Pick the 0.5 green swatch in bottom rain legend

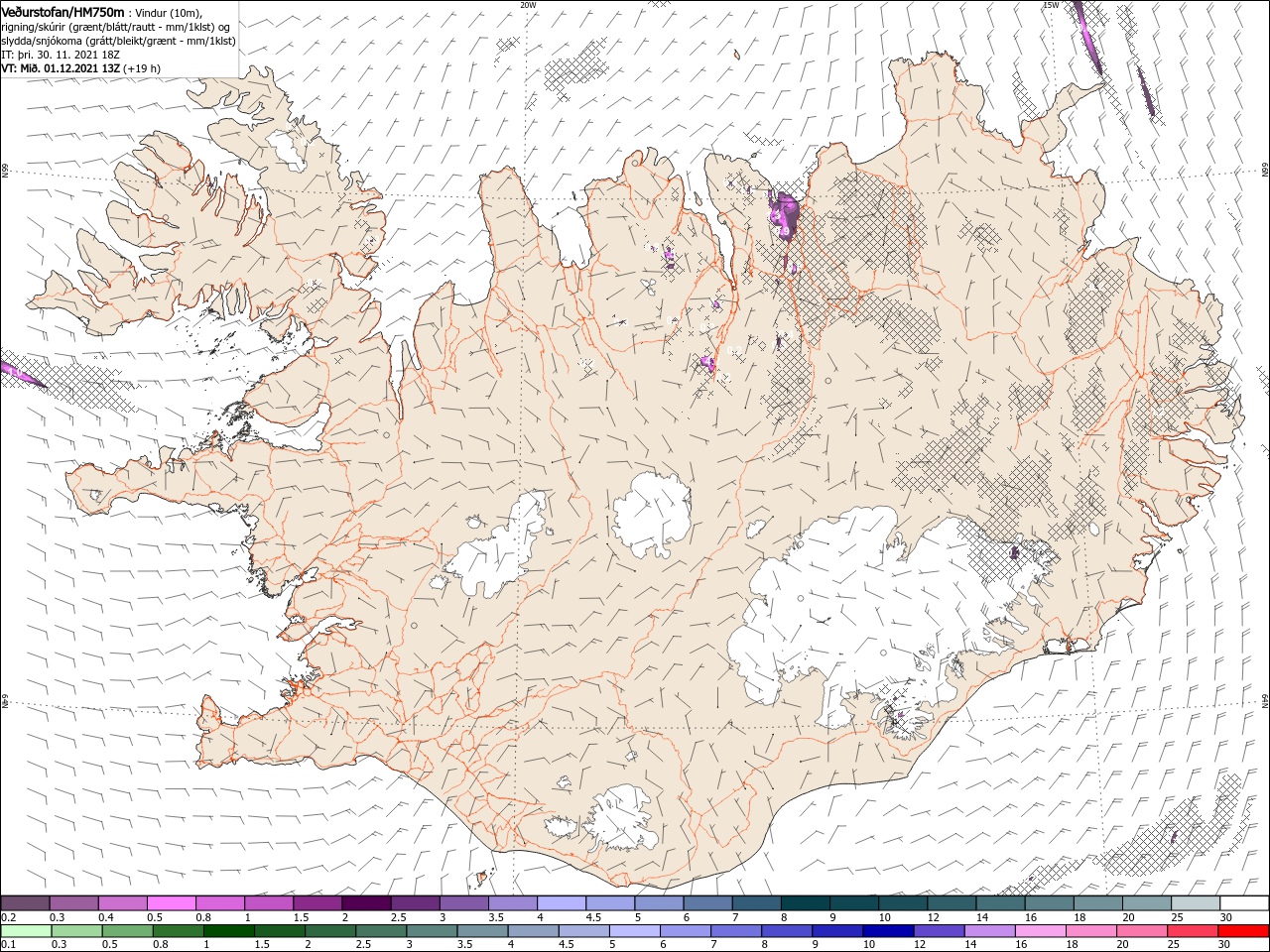(128, 931)
